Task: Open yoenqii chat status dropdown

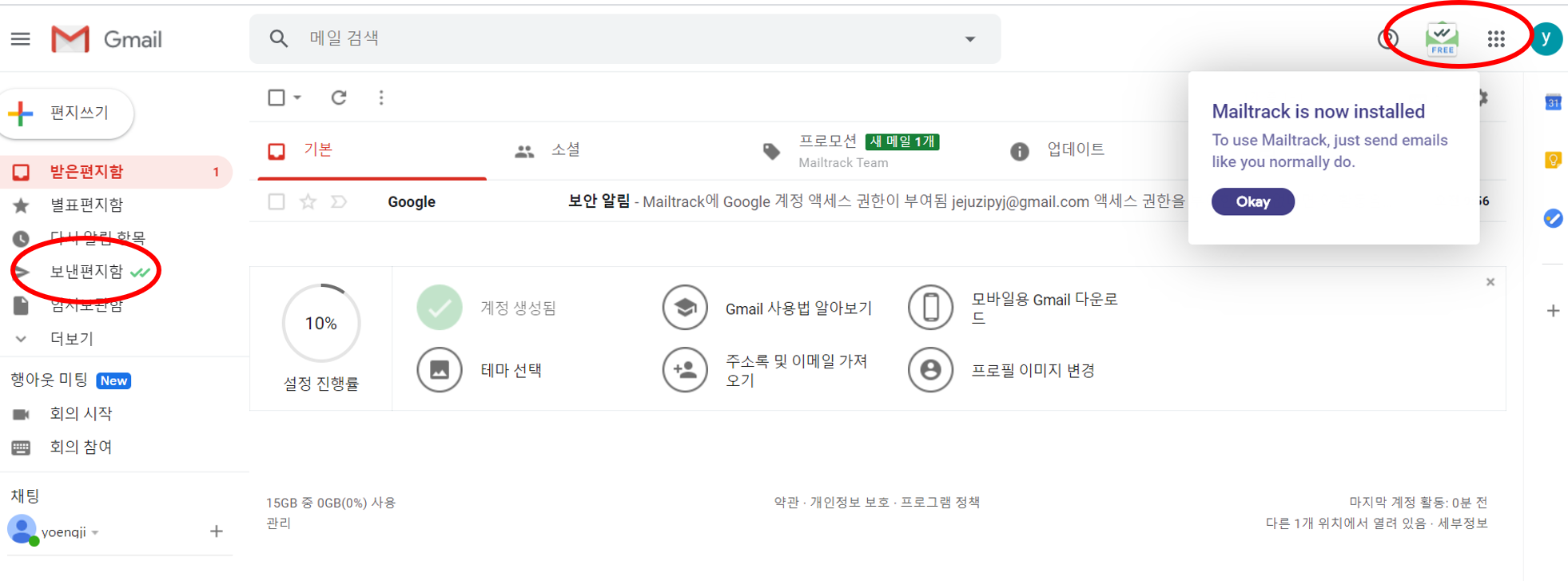Action: (x=95, y=532)
